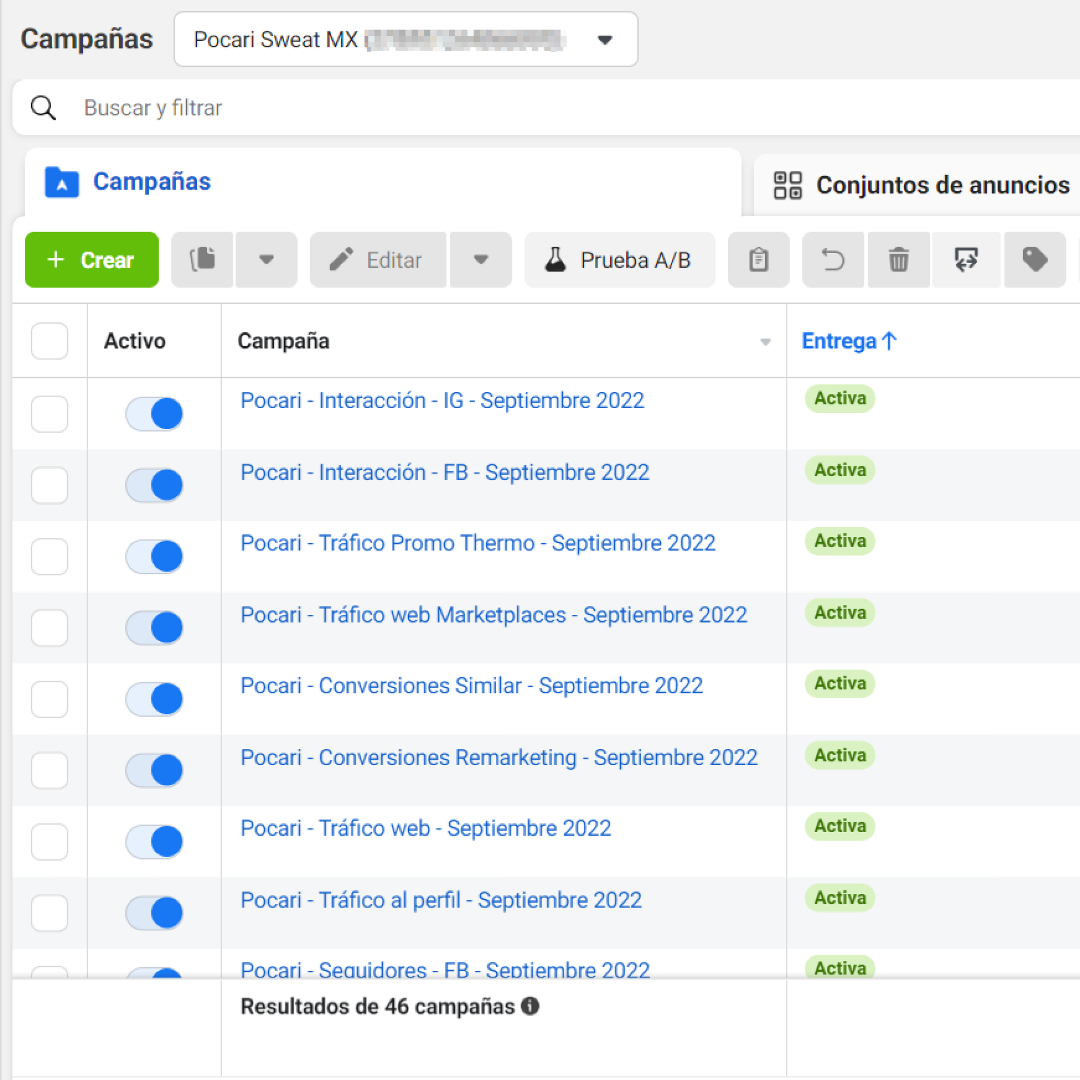Image resolution: width=1080 pixels, height=1080 pixels.
Task: Click the blue Campañas folder icon
Action: pos(62,182)
